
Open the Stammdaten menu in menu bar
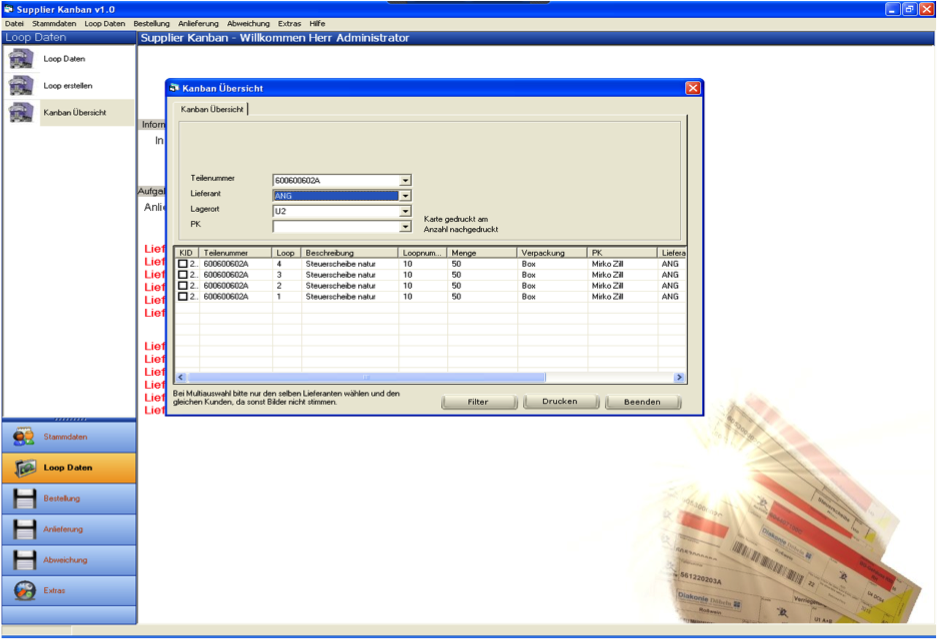[54, 23]
